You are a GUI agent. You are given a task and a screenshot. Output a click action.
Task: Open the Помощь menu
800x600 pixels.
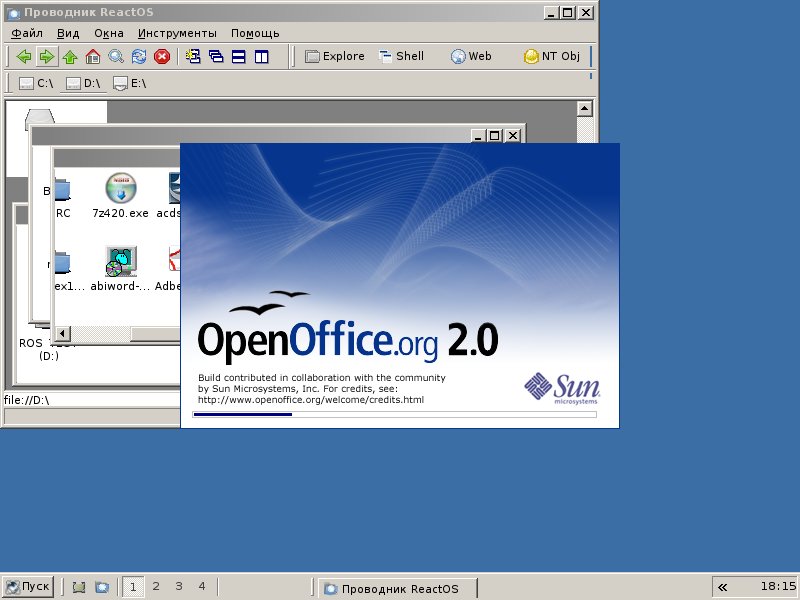coord(255,33)
